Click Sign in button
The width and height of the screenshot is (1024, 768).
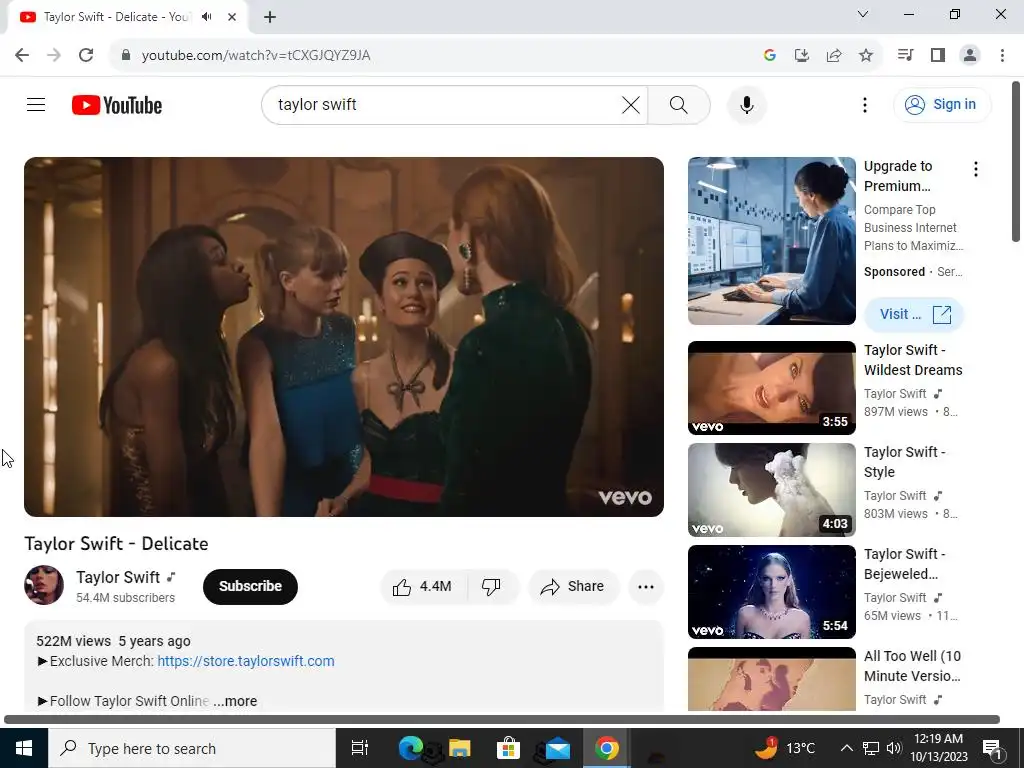coord(942,104)
